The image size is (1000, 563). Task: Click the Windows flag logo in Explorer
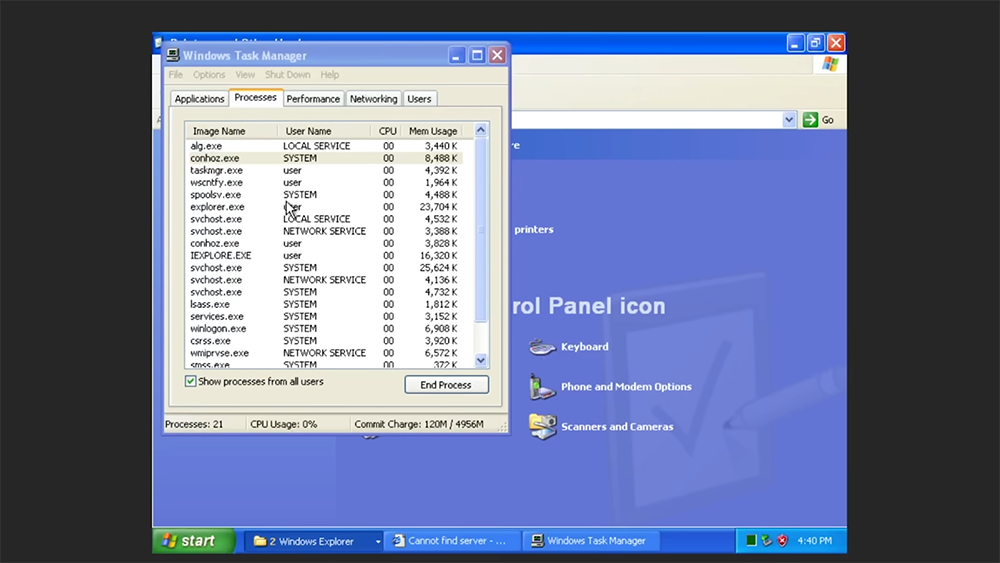coord(830,64)
